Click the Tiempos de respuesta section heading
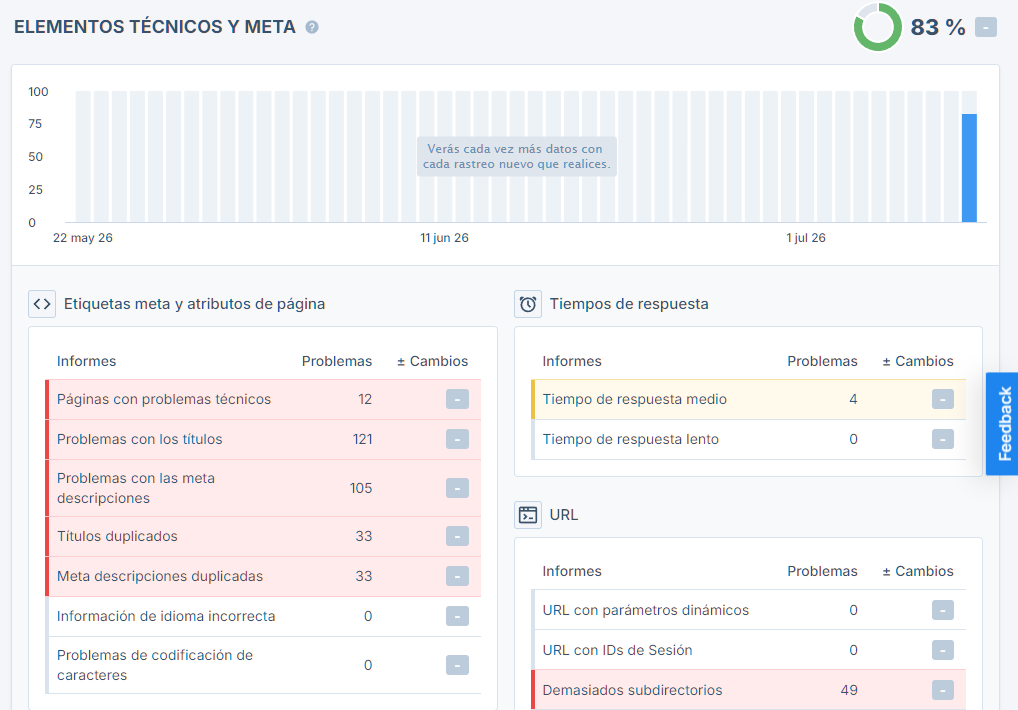Screen dimensions: 1018x710 pyautogui.click(x=629, y=304)
